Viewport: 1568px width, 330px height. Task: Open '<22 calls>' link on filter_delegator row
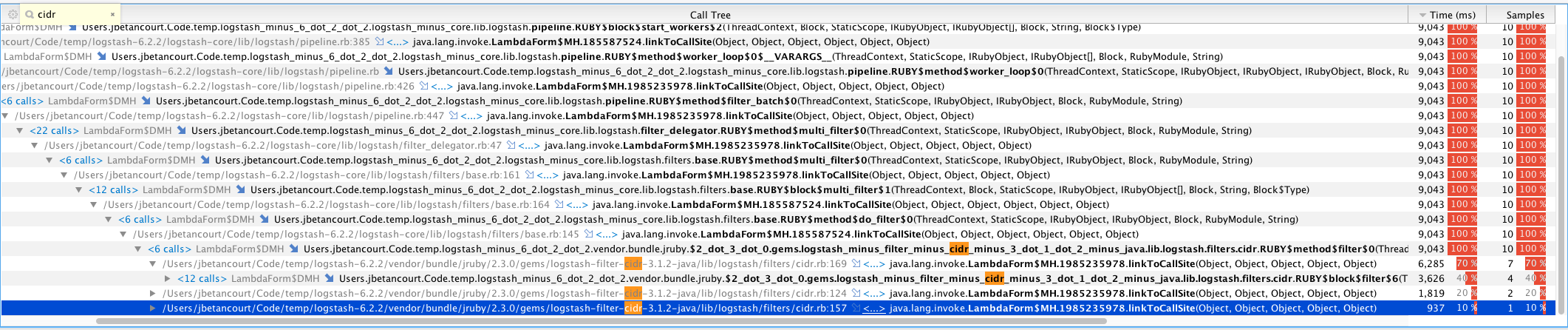[x=53, y=131]
